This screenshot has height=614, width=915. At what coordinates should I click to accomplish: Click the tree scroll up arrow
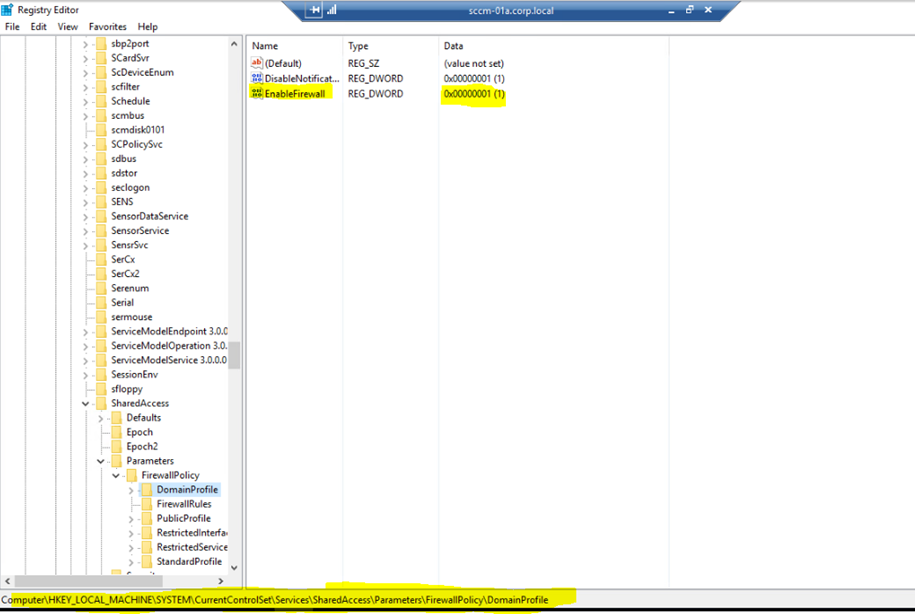(x=234, y=44)
